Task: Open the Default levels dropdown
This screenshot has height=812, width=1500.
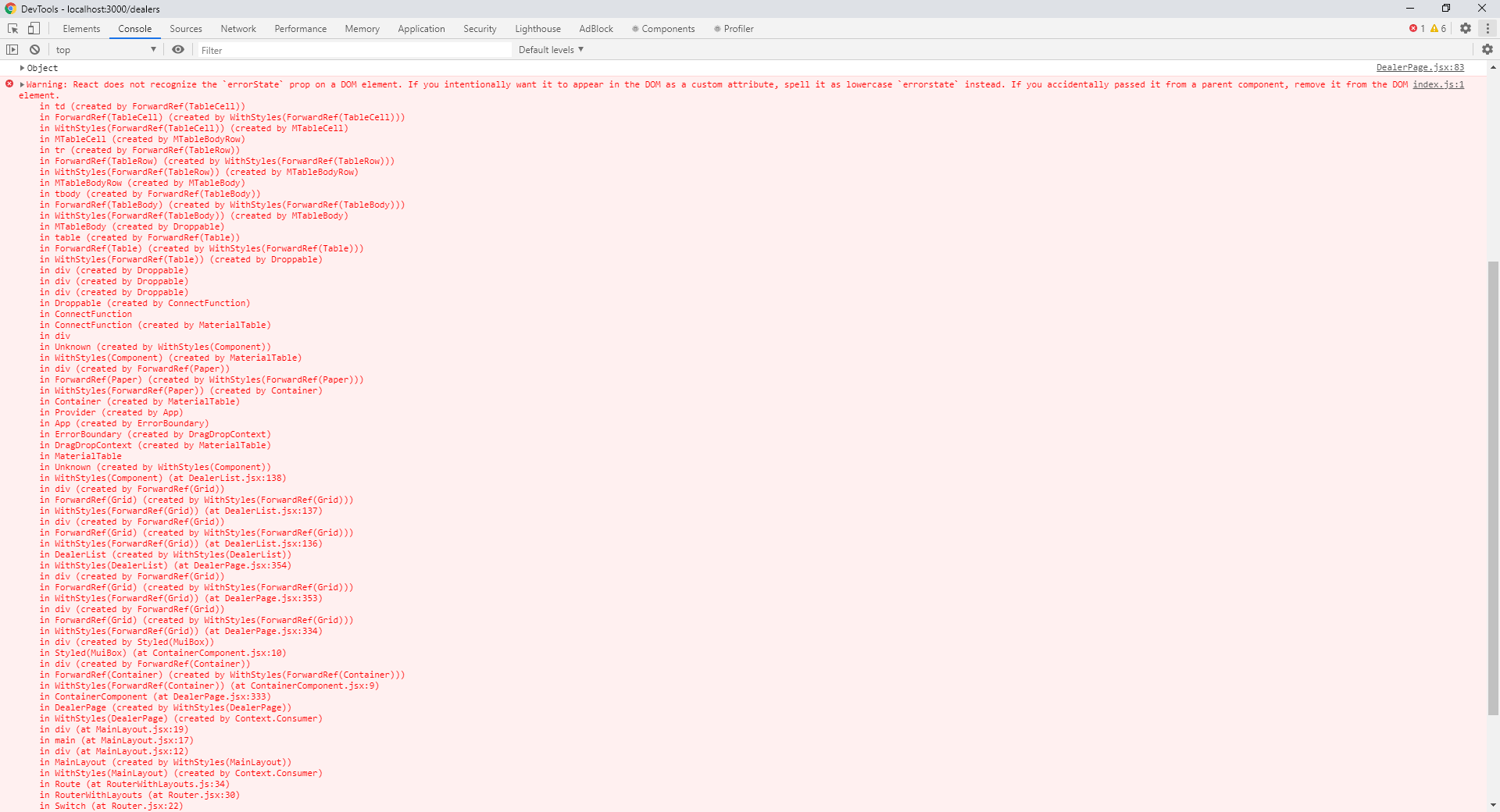Action: [551, 50]
